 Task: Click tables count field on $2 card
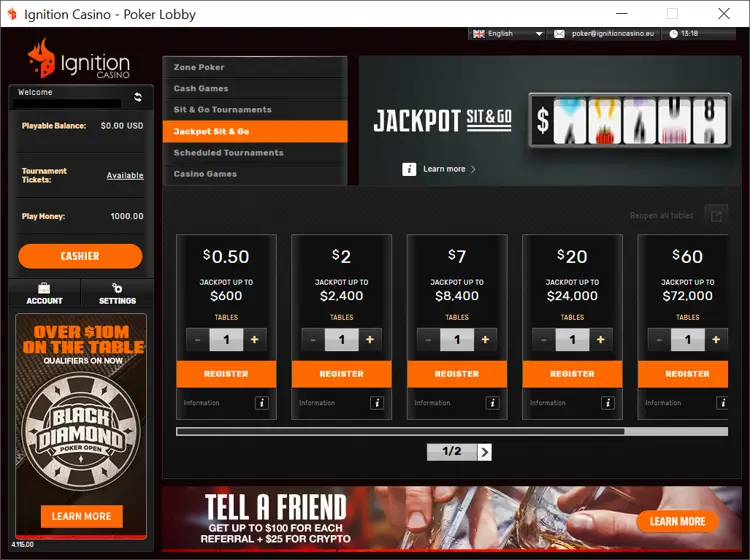click(x=342, y=340)
